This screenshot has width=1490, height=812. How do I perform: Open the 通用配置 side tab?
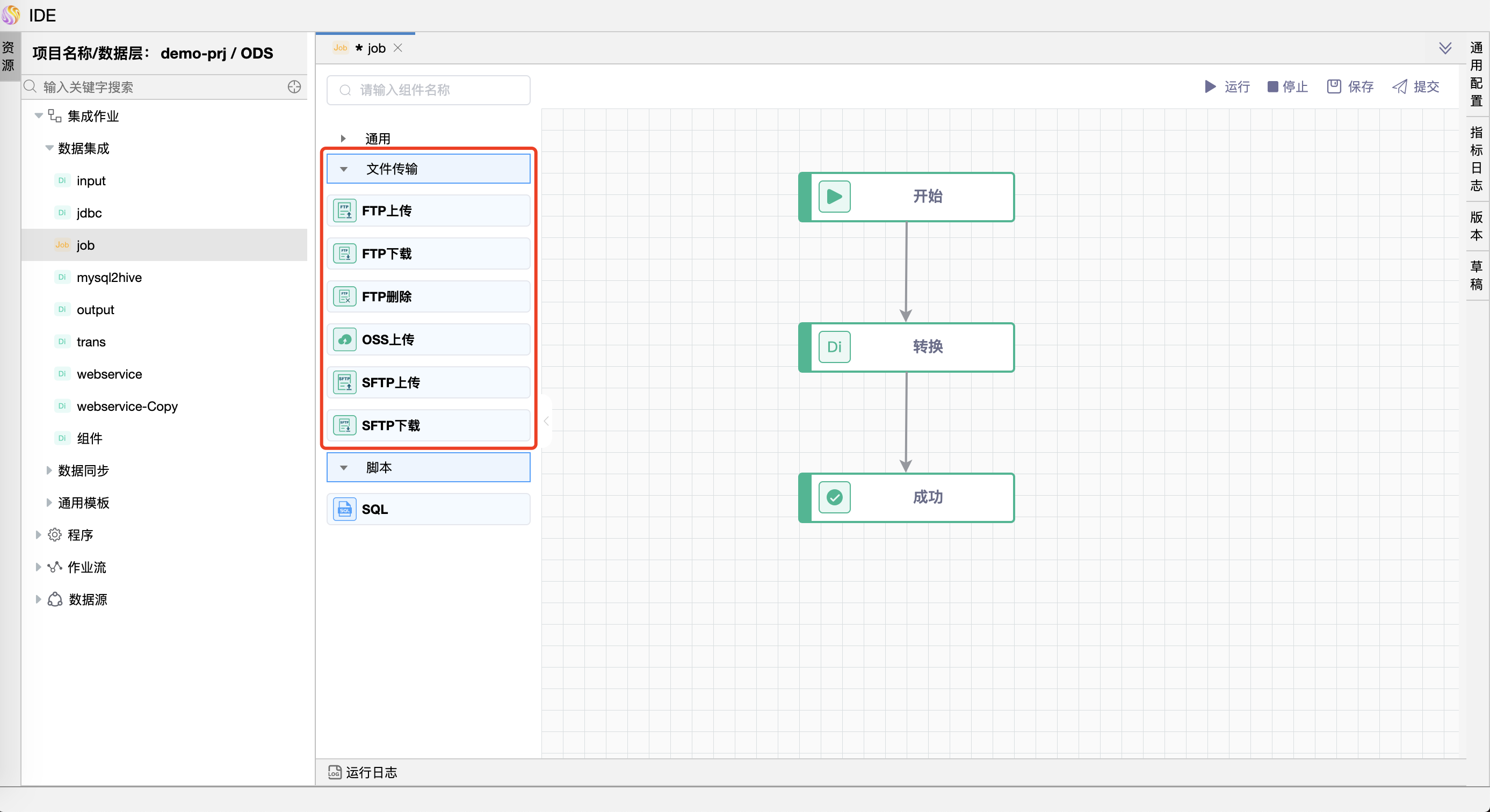coord(1476,74)
